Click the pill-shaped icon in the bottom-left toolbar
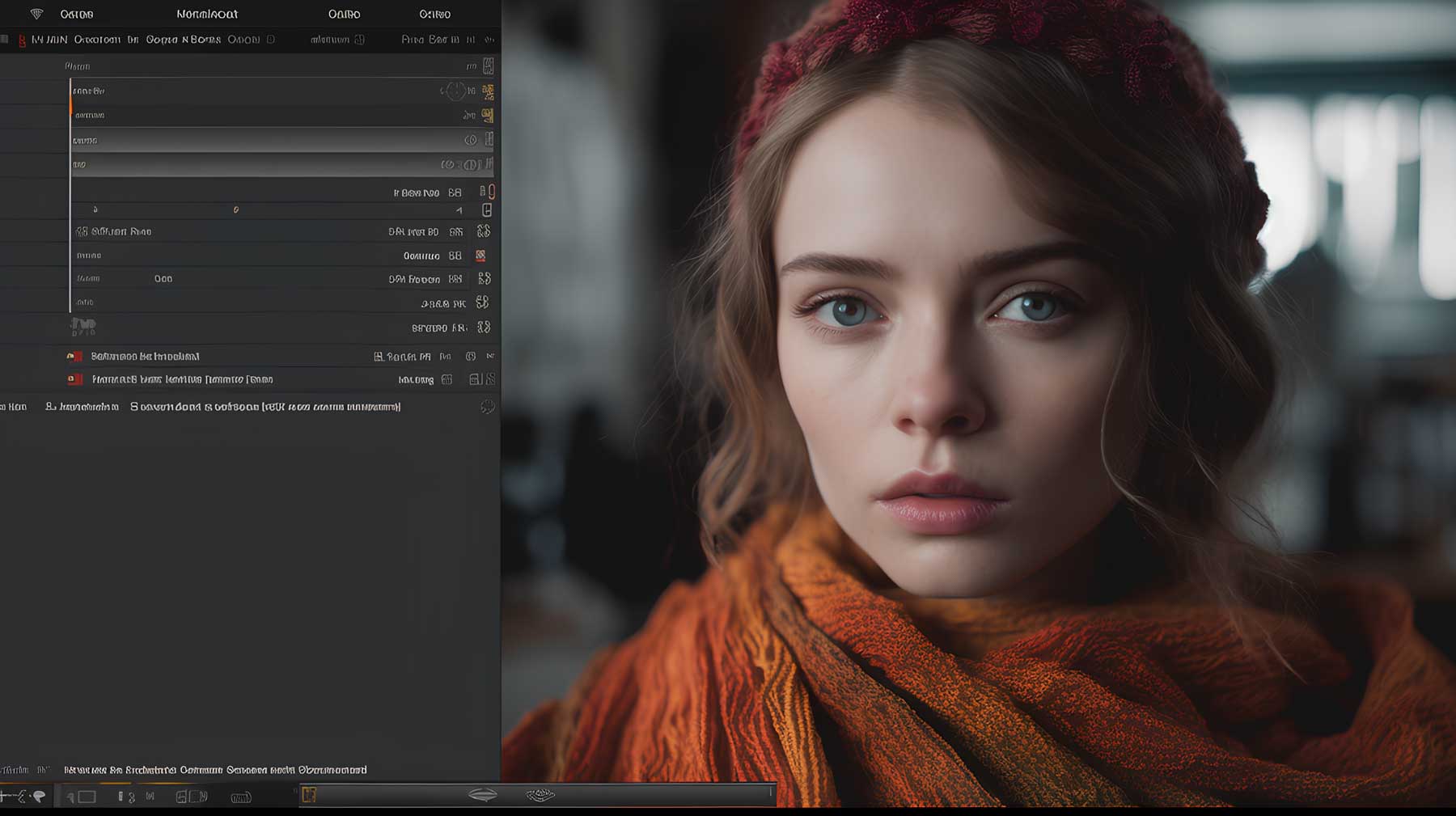 click(241, 797)
